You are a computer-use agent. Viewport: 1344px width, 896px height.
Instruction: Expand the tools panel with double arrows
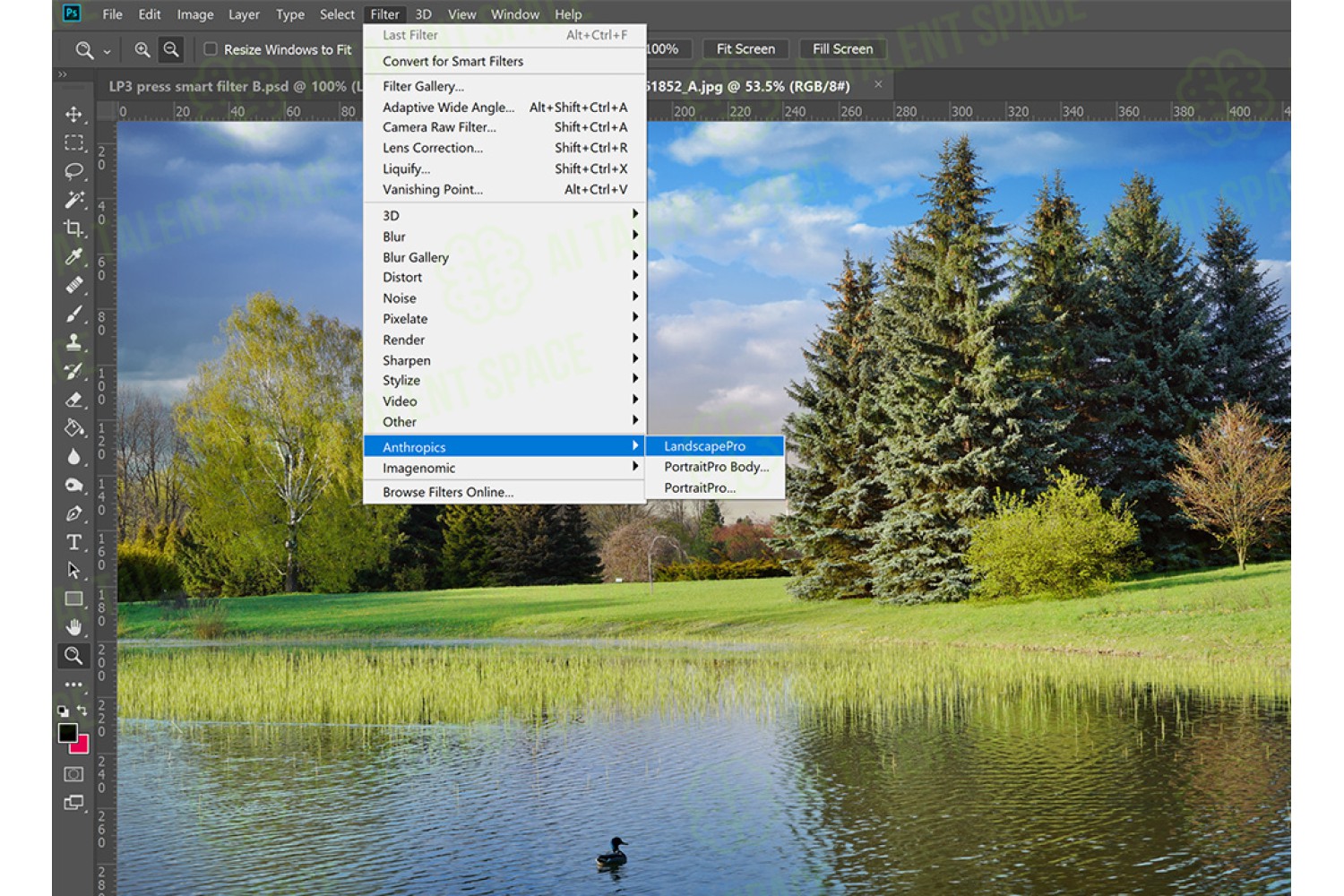[62, 74]
